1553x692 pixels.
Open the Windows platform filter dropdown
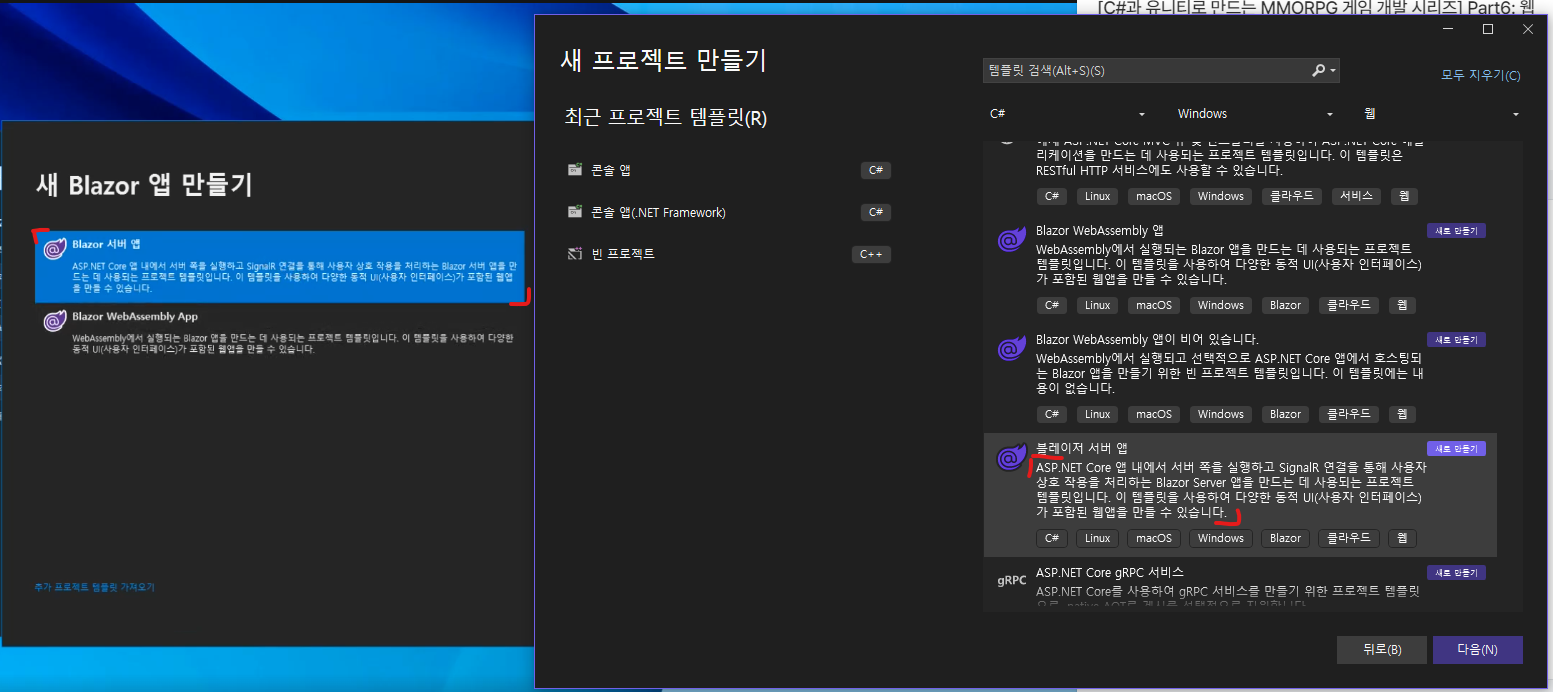pyautogui.click(x=1255, y=114)
